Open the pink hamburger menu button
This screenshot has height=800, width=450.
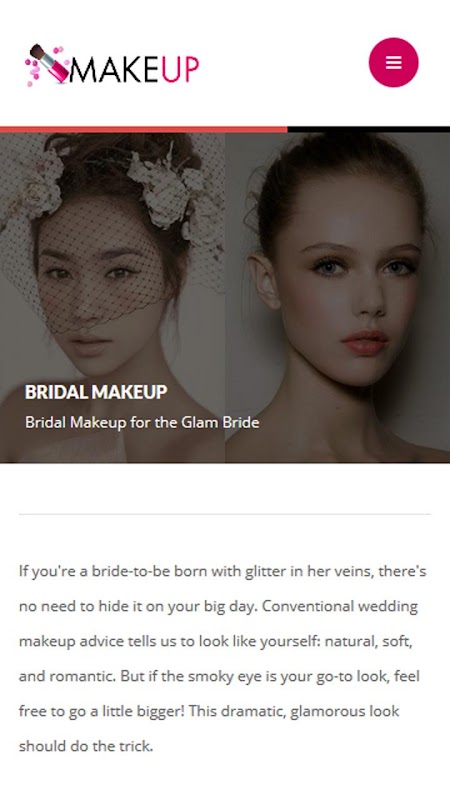click(x=393, y=62)
